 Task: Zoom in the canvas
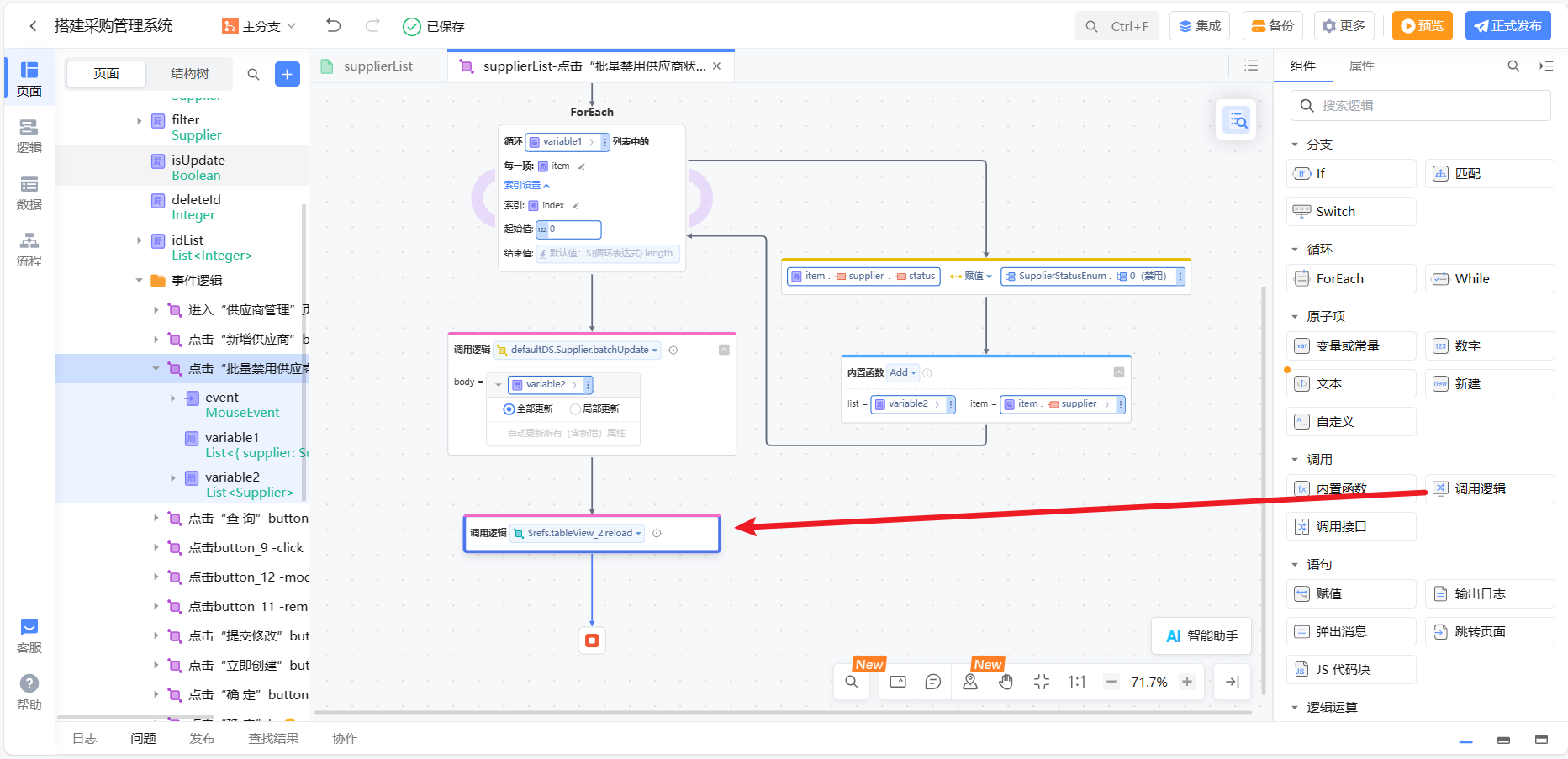(x=1187, y=682)
